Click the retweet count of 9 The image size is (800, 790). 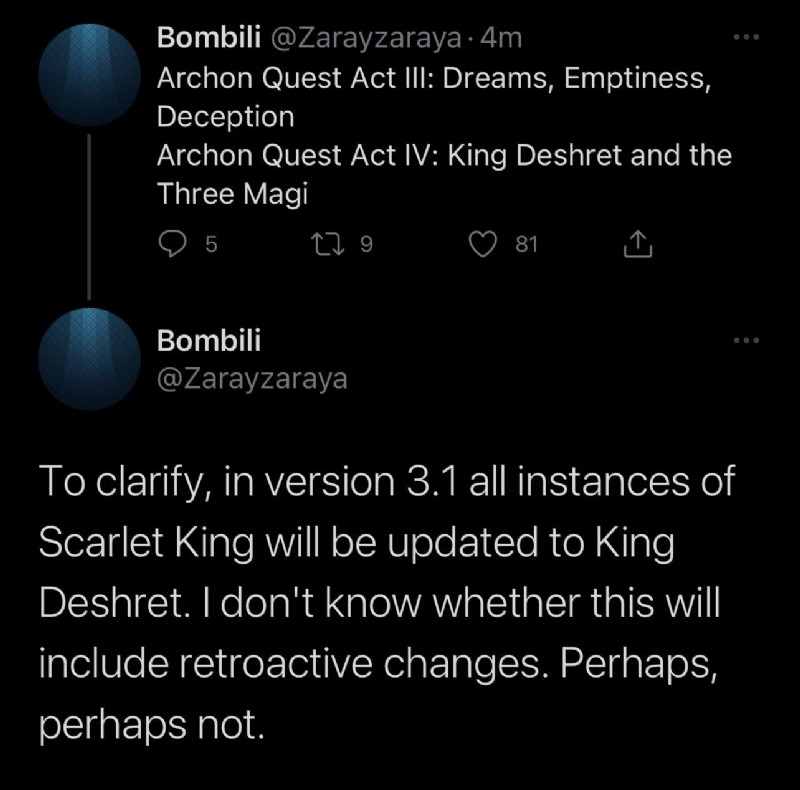365,244
